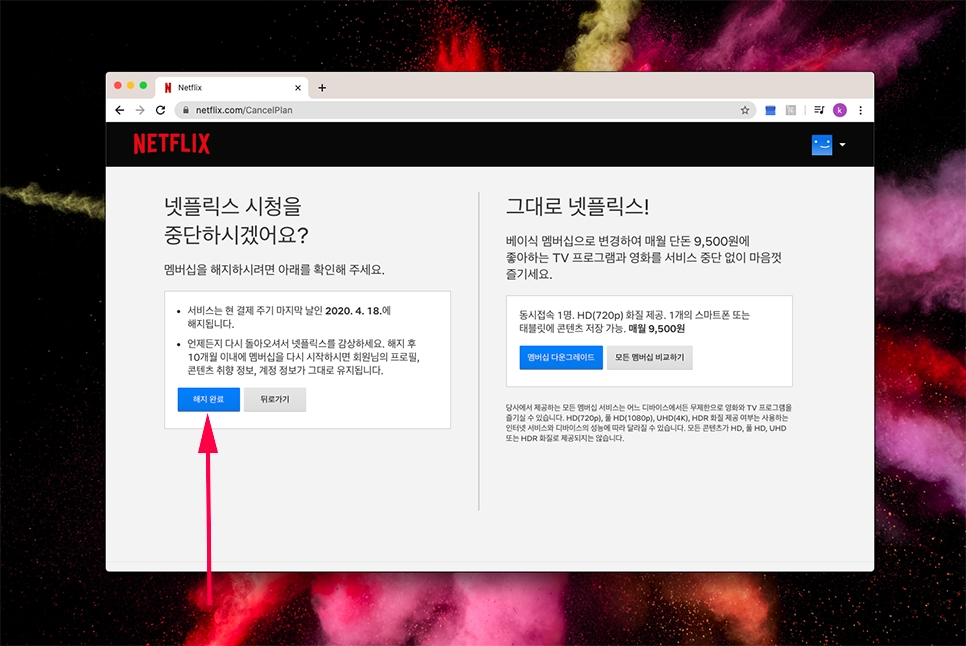Click the 멤버십 다운그레이드 button
This screenshot has width=966, height=646.
(x=561, y=357)
